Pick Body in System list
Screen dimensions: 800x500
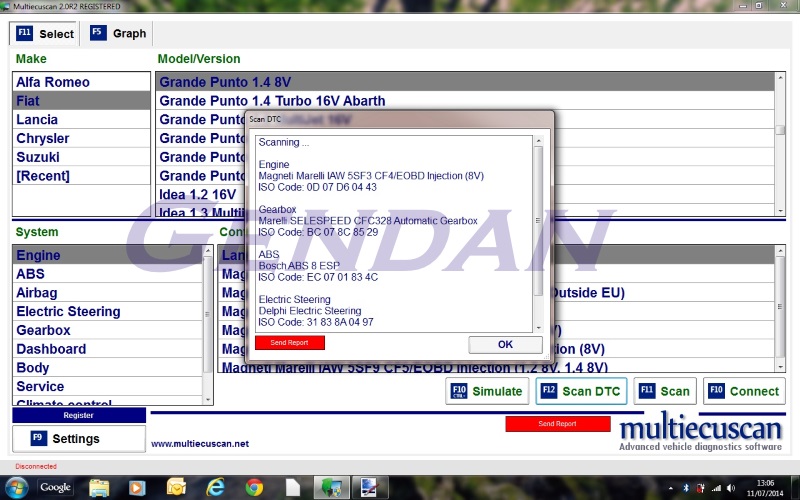point(108,368)
